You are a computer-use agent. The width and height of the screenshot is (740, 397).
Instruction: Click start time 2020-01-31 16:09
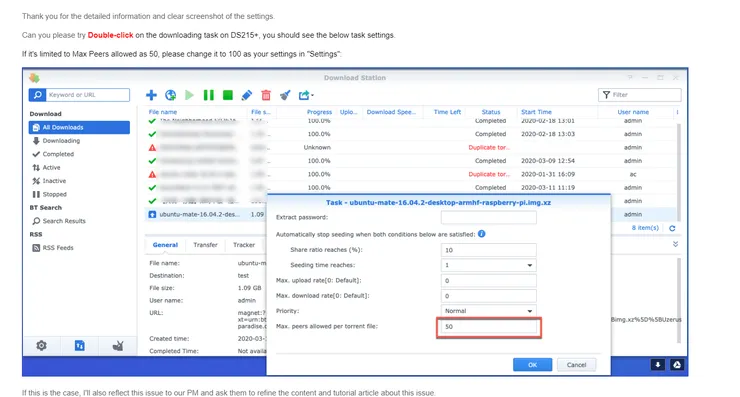point(548,174)
